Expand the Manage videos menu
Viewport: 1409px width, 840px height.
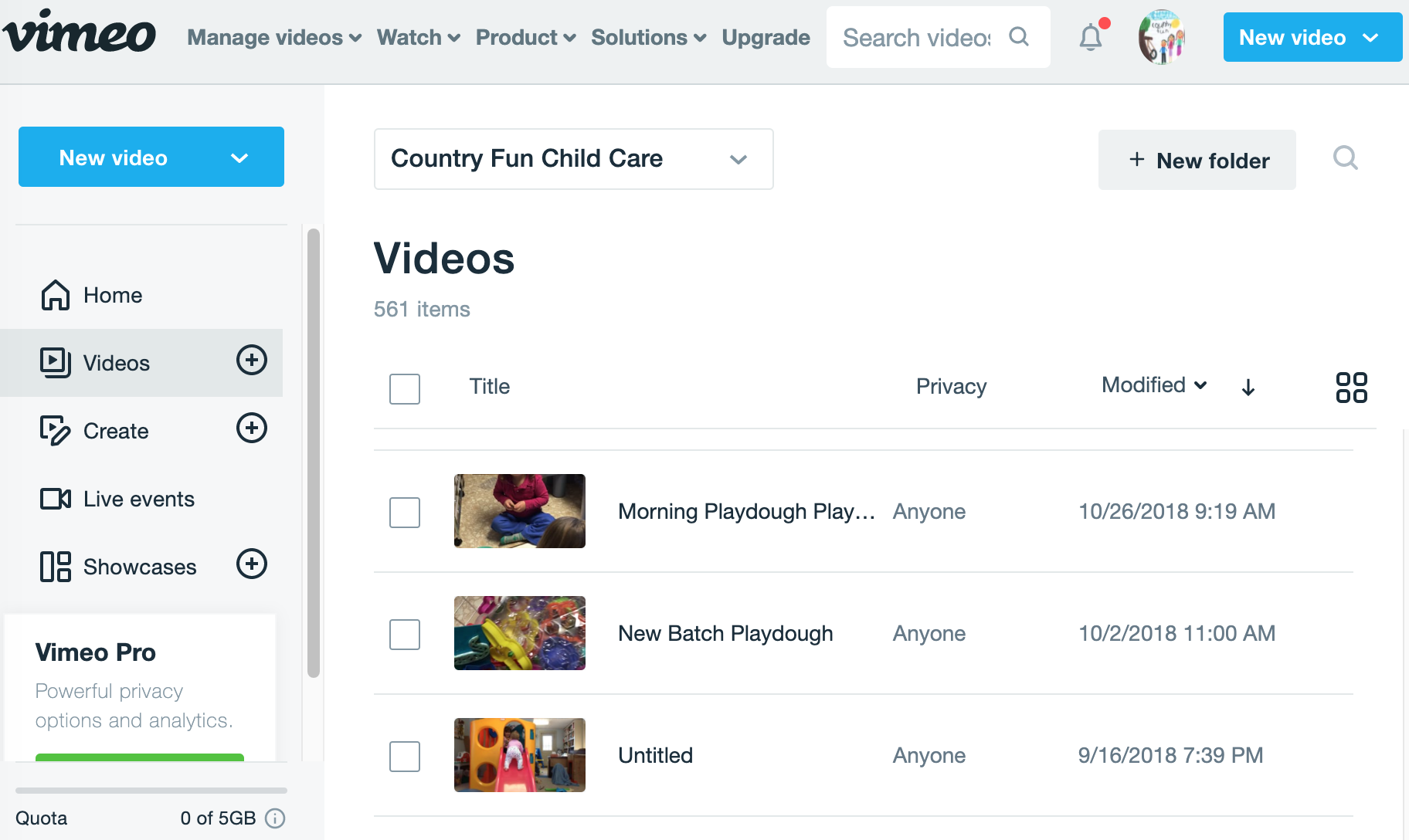pyautogui.click(x=274, y=37)
